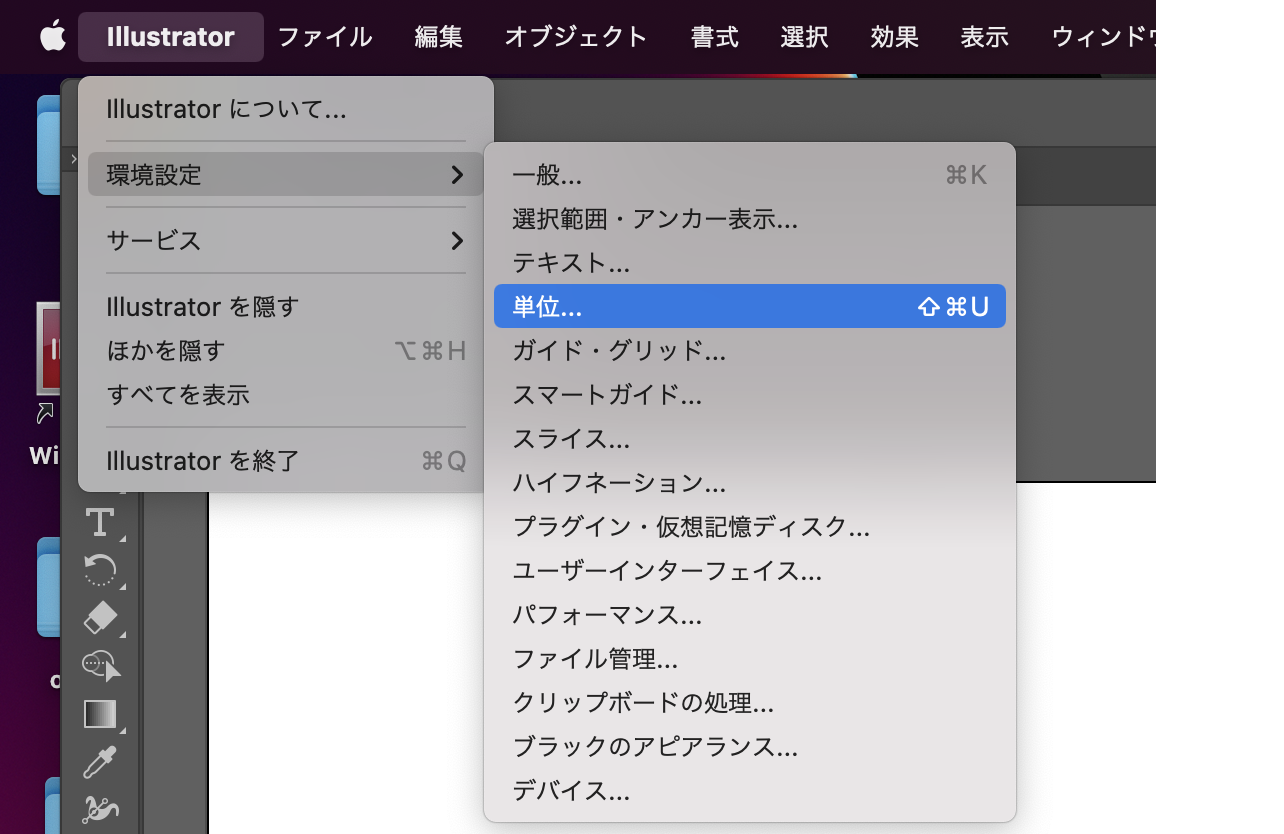Select the Symbol Sprayer tool
The height and width of the screenshot is (834, 1284).
pos(100,809)
